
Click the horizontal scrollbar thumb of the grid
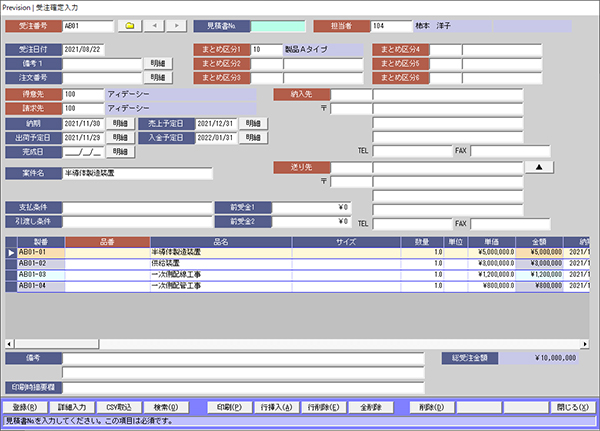57,344
